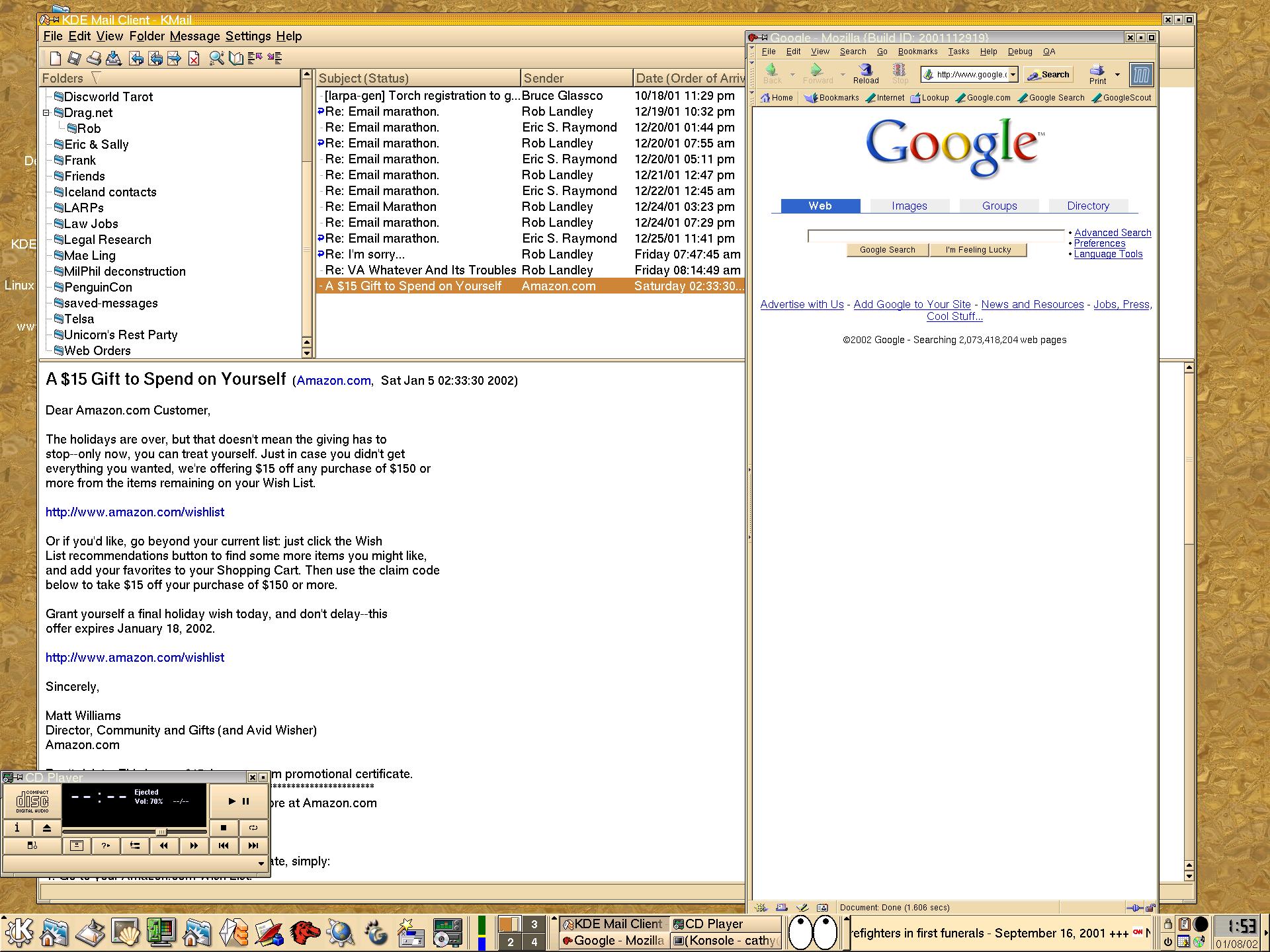Open the KMail Message menu
Screen dimensions: 1270x952
tap(194, 36)
